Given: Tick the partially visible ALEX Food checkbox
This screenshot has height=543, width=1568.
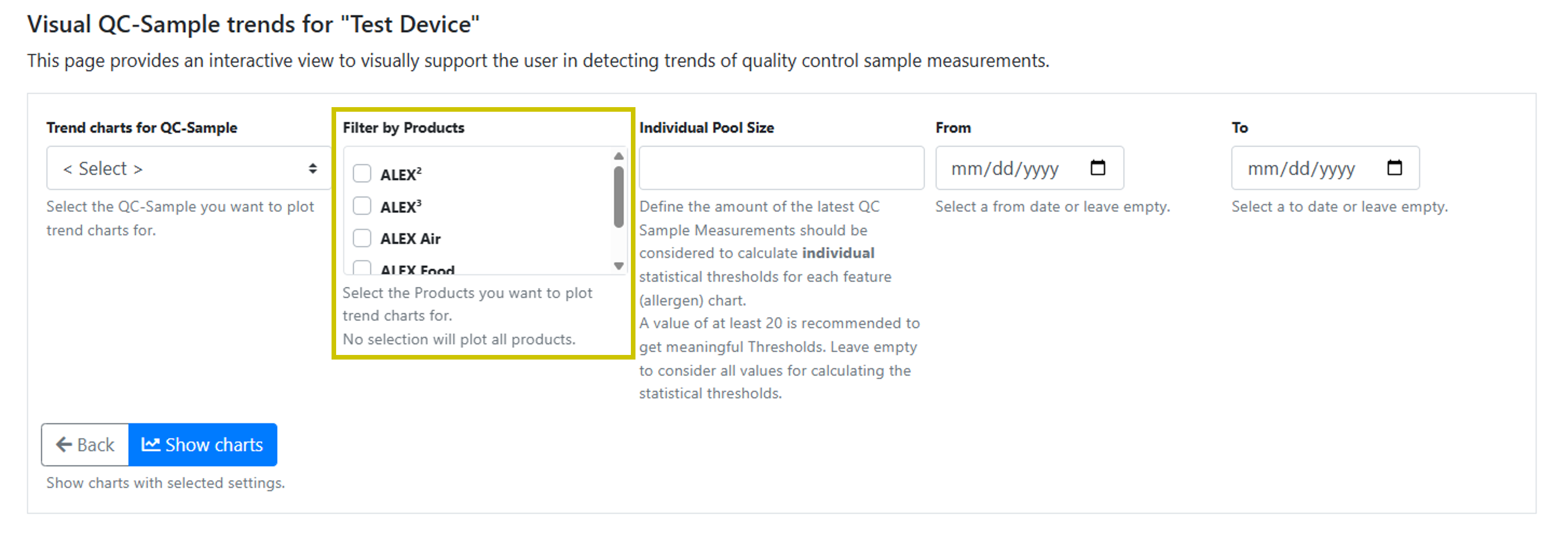Looking at the screenshot, I should [362, 268].
